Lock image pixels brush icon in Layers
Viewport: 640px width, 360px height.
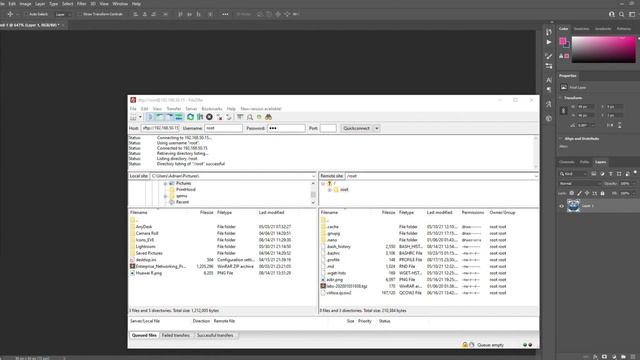(579, 193)
